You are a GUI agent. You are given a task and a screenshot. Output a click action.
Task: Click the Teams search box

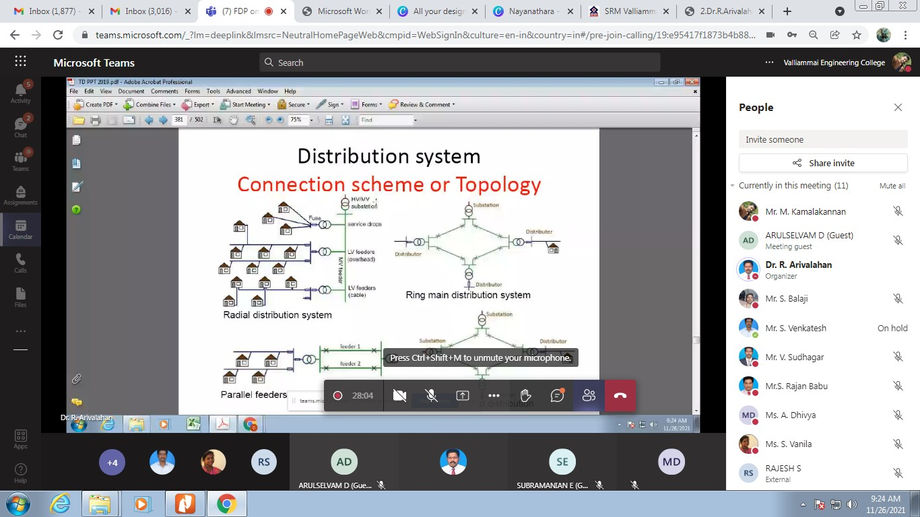tap(459, 62)
